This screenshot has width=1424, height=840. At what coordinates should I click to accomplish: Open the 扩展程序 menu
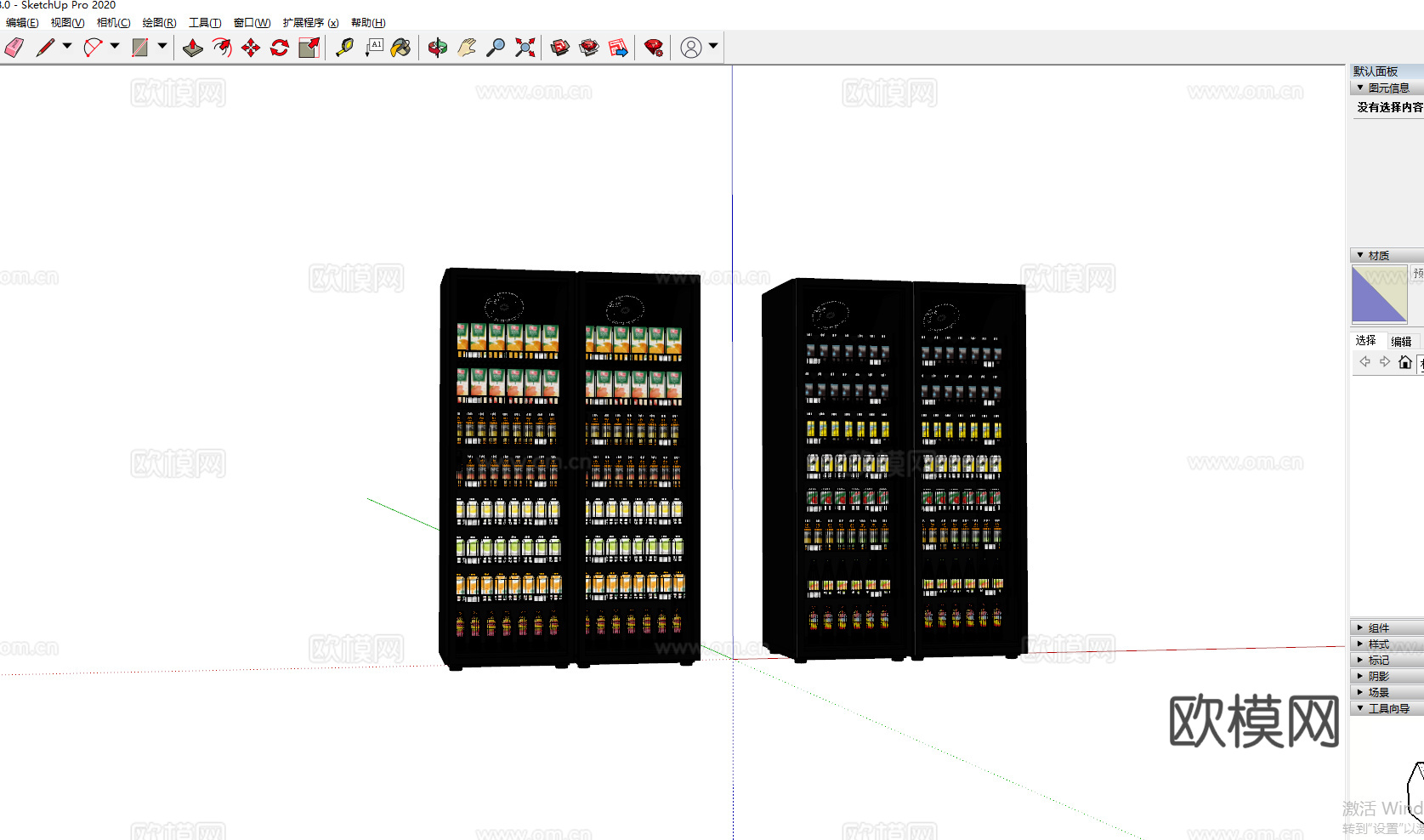point(310,23)
